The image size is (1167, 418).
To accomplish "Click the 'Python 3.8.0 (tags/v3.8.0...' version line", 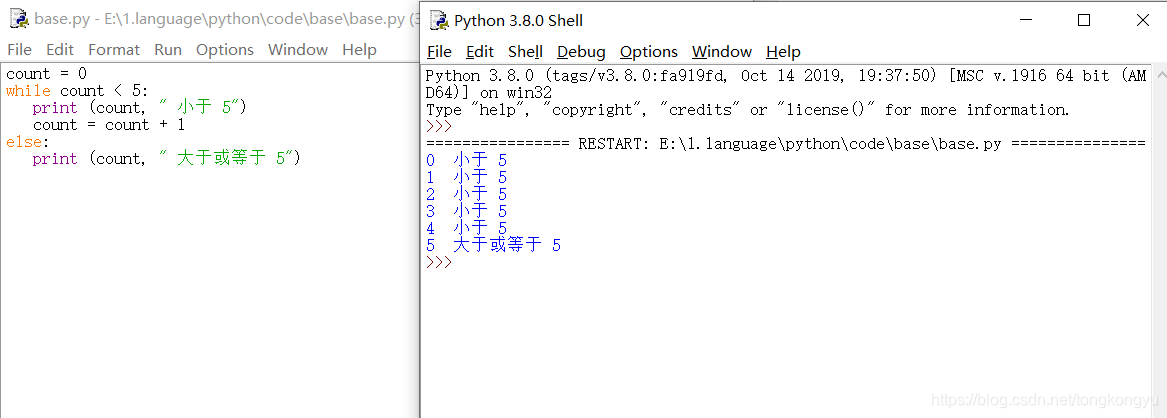I will (x=786, y=76).
